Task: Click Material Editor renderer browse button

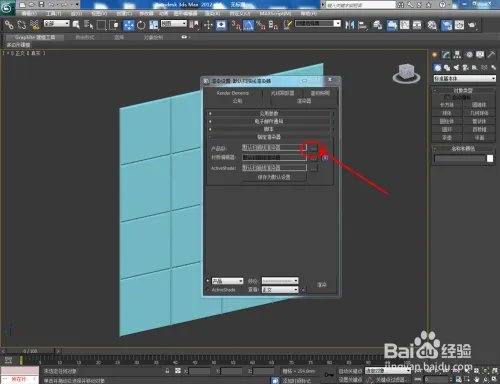Action: (x=313, y=158)
